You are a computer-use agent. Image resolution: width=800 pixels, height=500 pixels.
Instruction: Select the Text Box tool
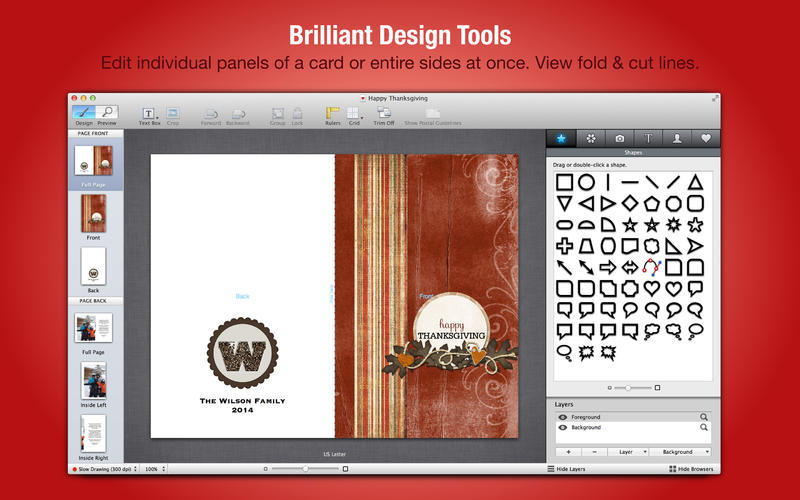(x=149, y=113)
